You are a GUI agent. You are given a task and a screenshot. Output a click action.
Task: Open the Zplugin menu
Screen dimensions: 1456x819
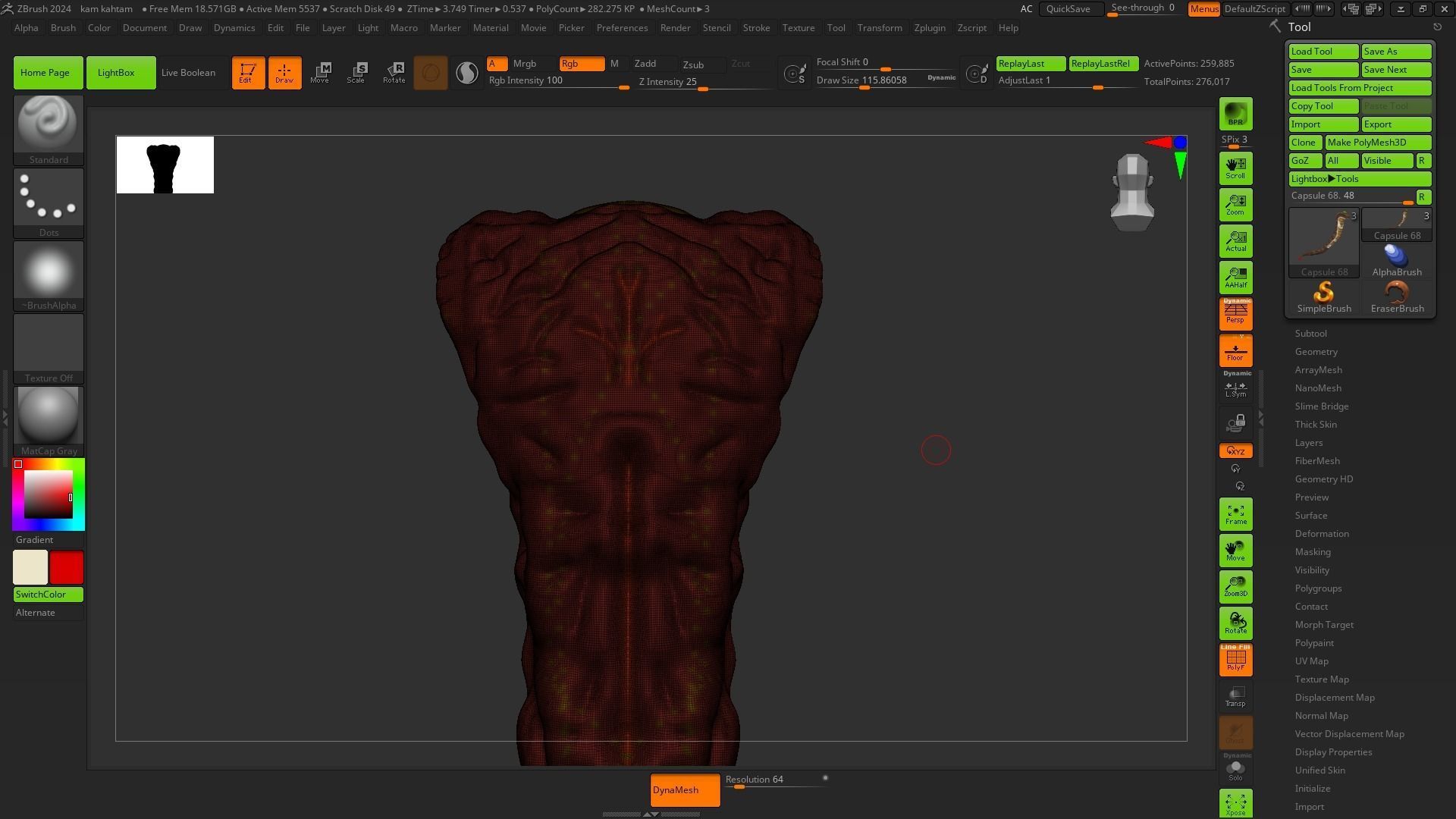pos(929,28)
